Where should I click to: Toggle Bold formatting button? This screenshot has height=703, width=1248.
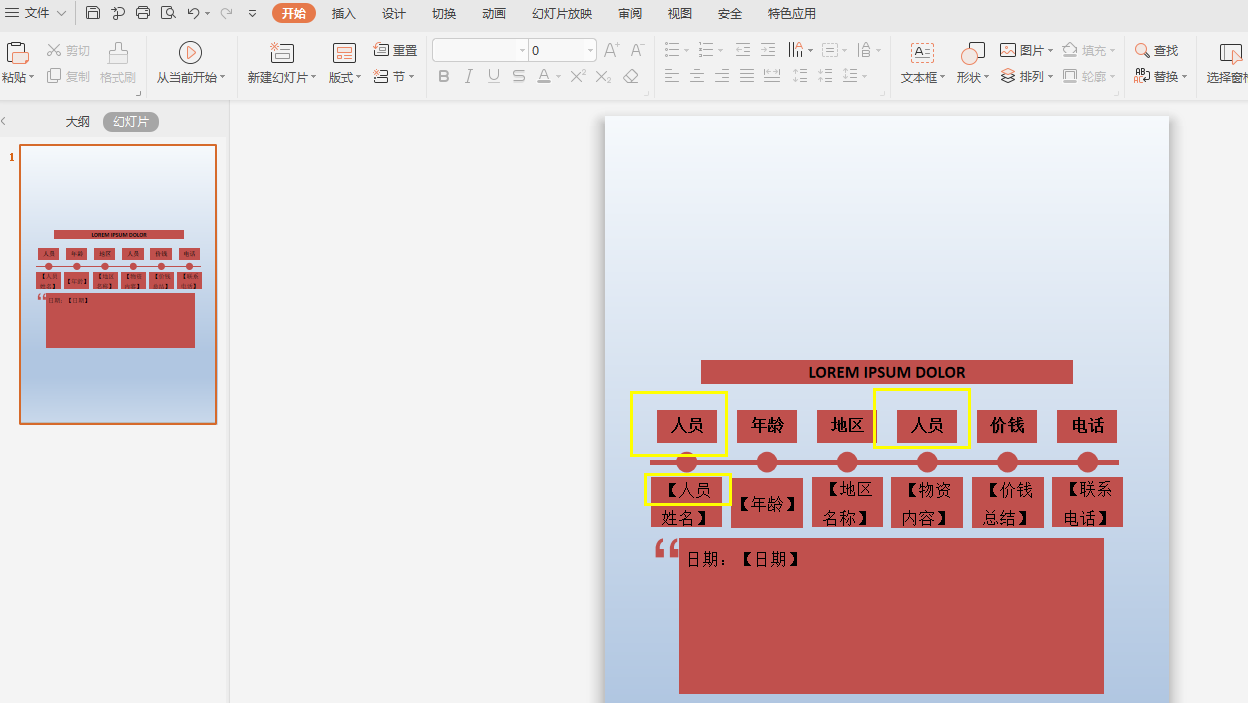[x=444, y=76]
